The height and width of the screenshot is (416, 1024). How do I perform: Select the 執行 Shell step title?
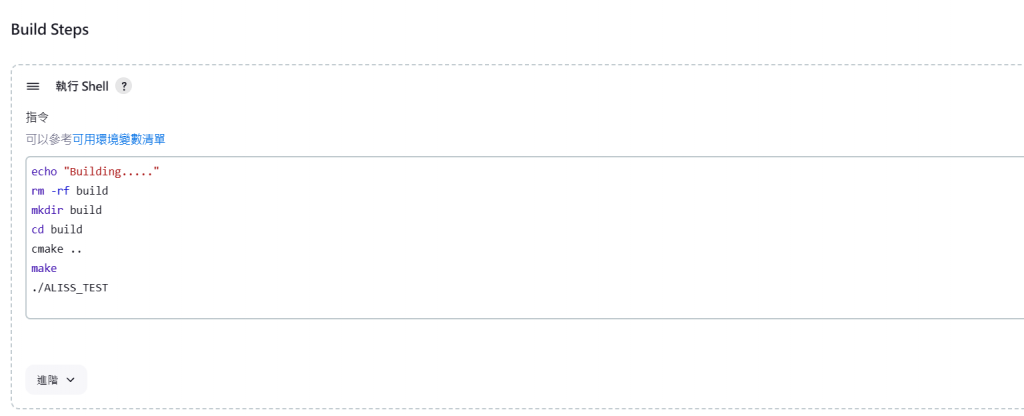[x=82, y=86]
